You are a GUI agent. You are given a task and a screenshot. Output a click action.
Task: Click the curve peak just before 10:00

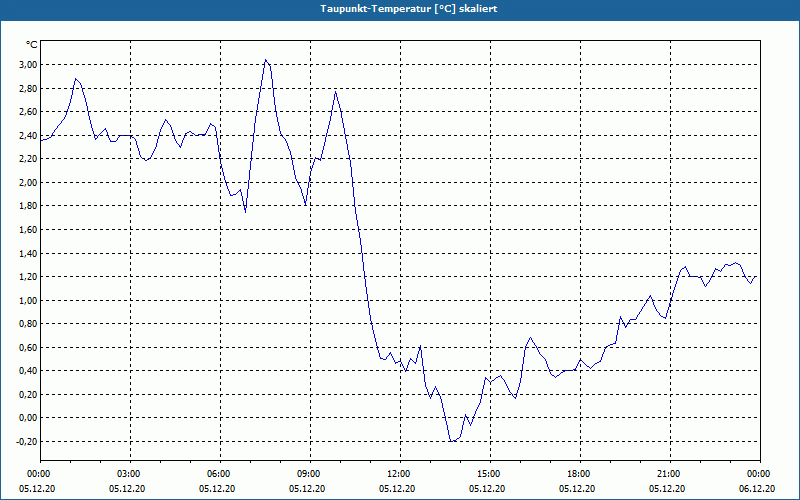[335, 91]
